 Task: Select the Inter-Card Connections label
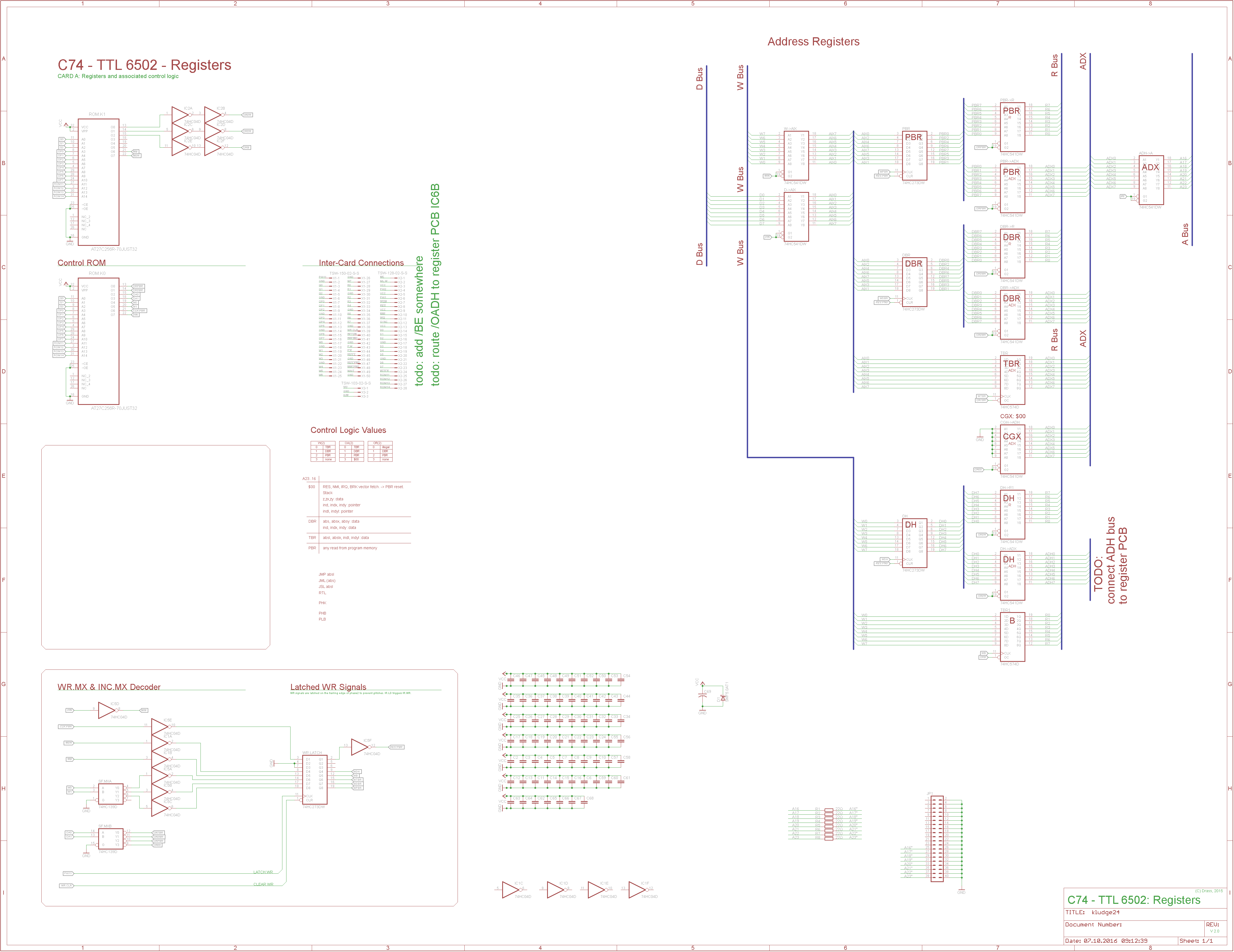click(x=361, y=263)
